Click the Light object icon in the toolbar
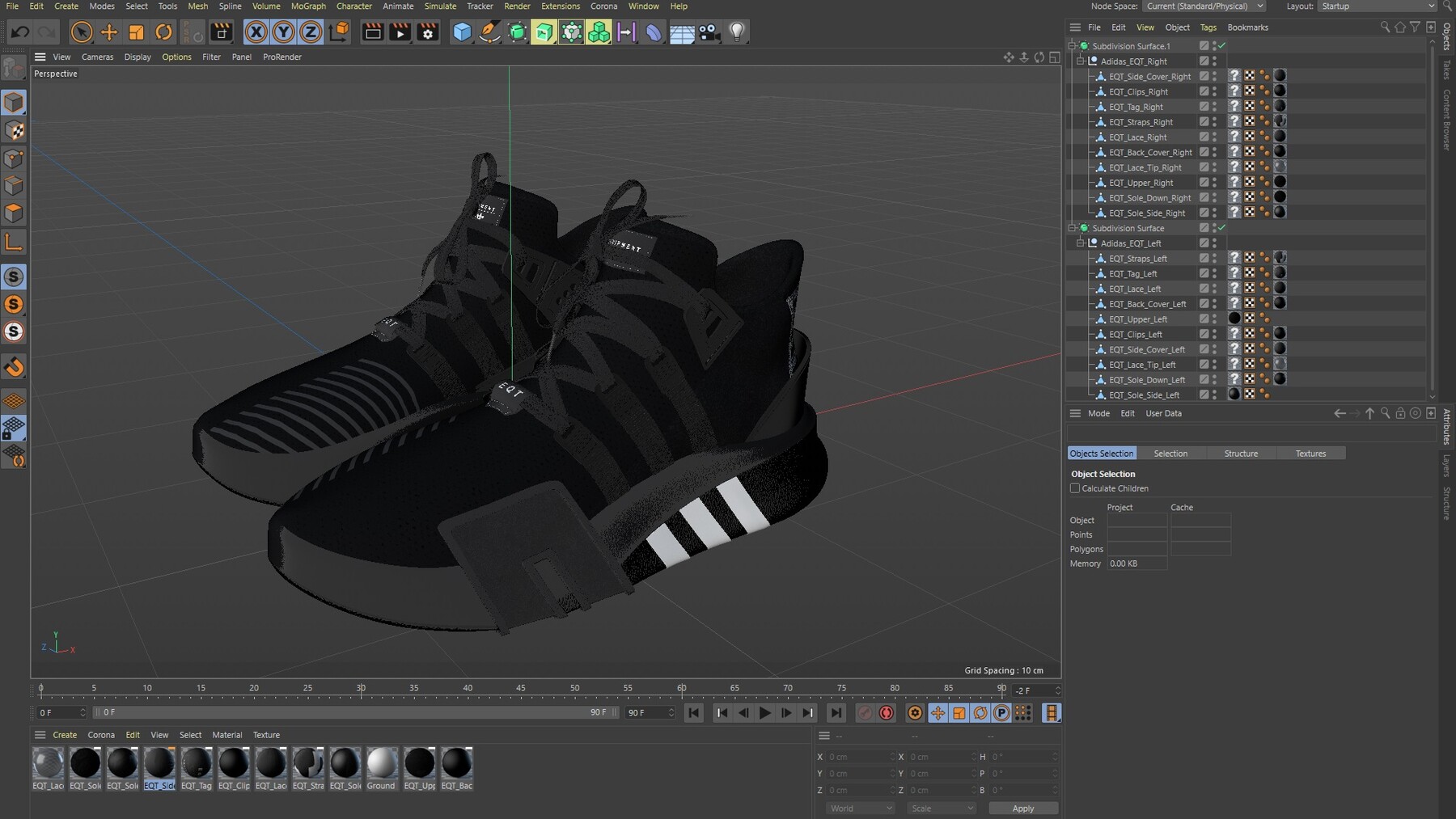Viewport: 1456px width, 819px height. [x=736, y=32]
